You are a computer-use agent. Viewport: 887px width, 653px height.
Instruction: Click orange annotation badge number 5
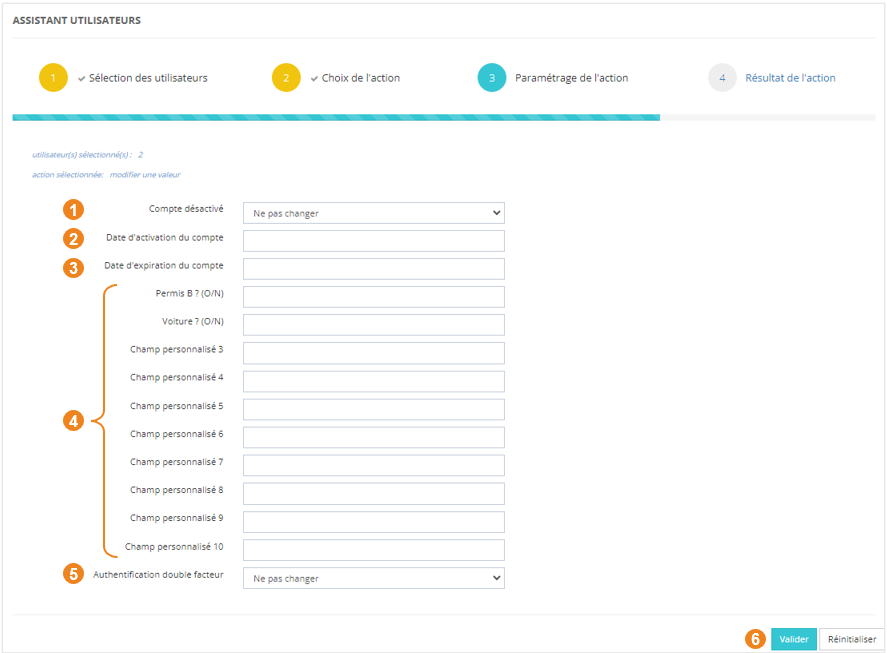[x=73, y=575]
